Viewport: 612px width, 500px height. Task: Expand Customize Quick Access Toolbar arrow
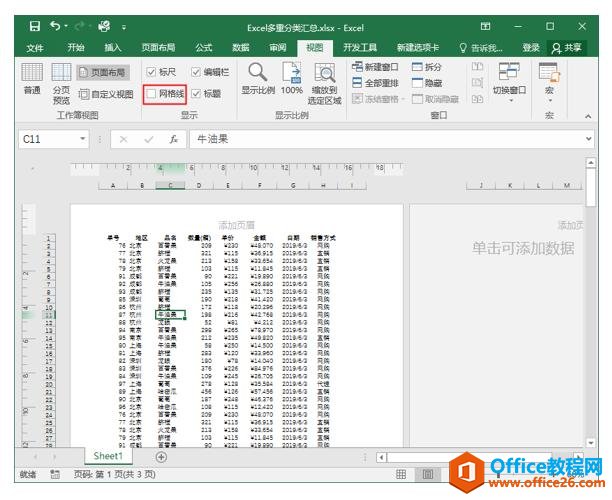pos(124,27)
